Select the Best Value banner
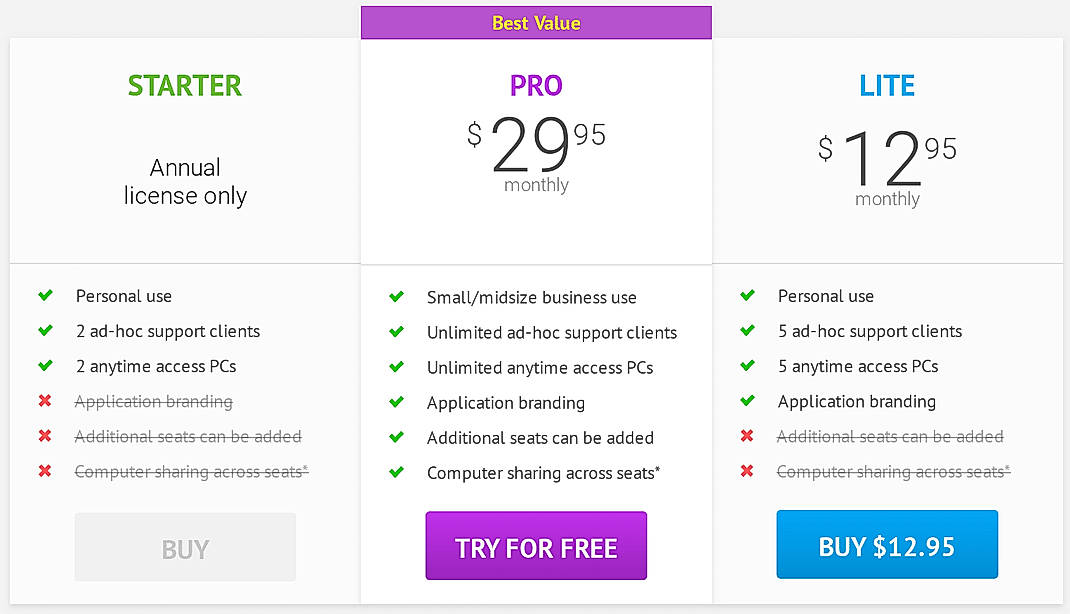1070x614 pixels. [536, 21]
